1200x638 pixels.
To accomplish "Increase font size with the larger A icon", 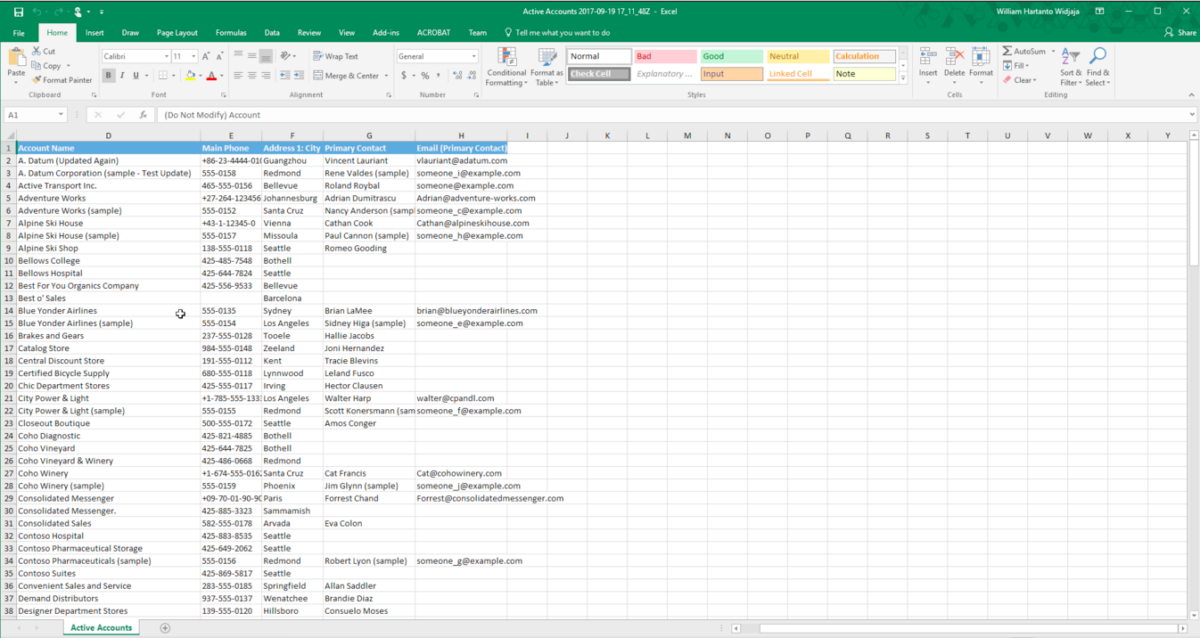I will point(206,57).
